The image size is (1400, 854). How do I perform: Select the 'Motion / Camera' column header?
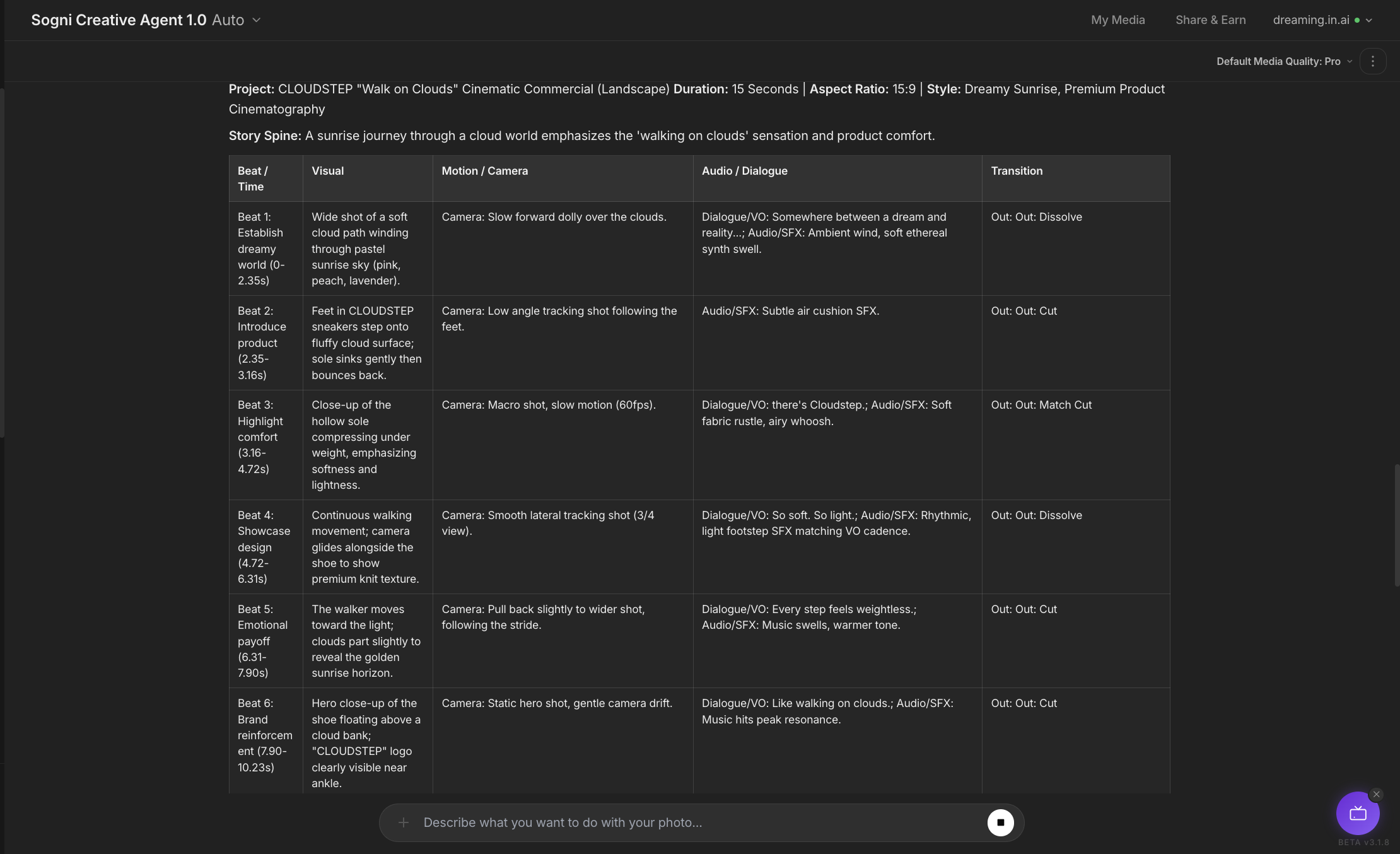pos(563,178)
